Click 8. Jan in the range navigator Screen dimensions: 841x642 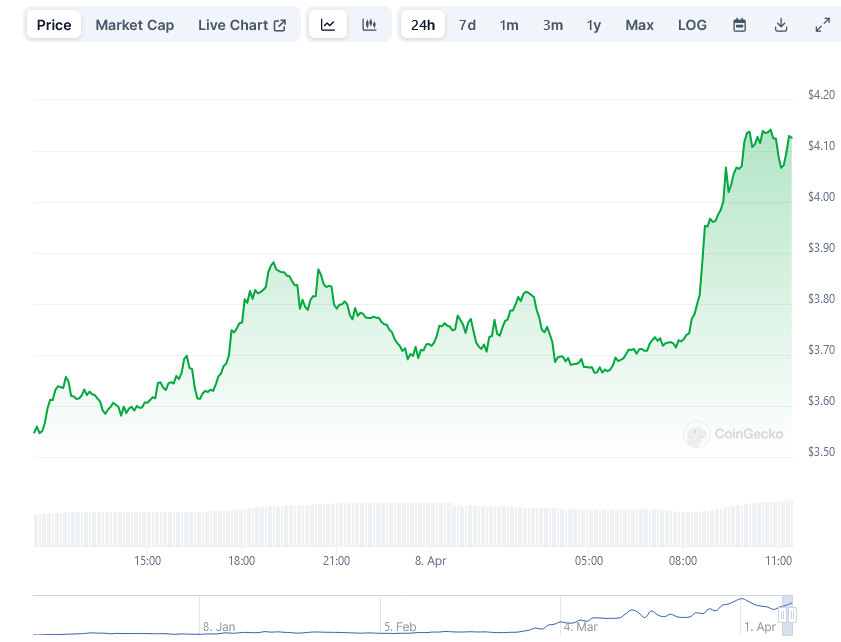click(219, 626)
